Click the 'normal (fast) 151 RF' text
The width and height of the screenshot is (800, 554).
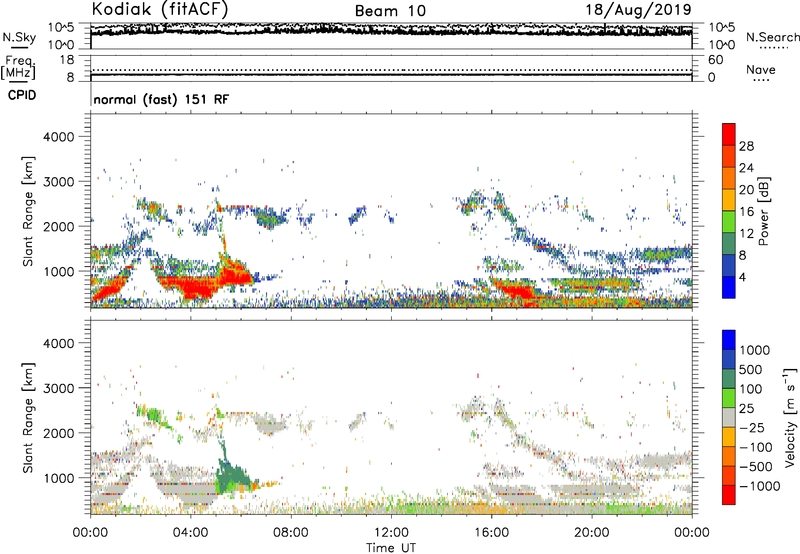tap(161, 99)
